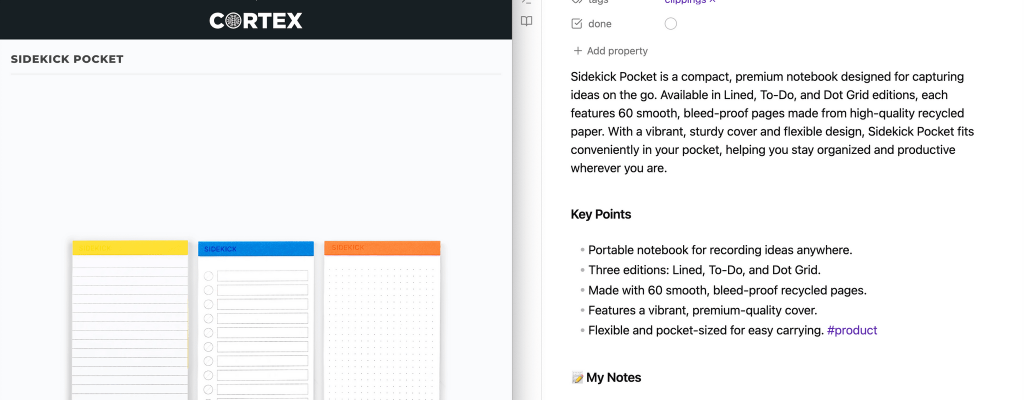Viewport: 1024px width, 400px height.
Task: Click the Cortex logo in the header
Action: [256, 21]
